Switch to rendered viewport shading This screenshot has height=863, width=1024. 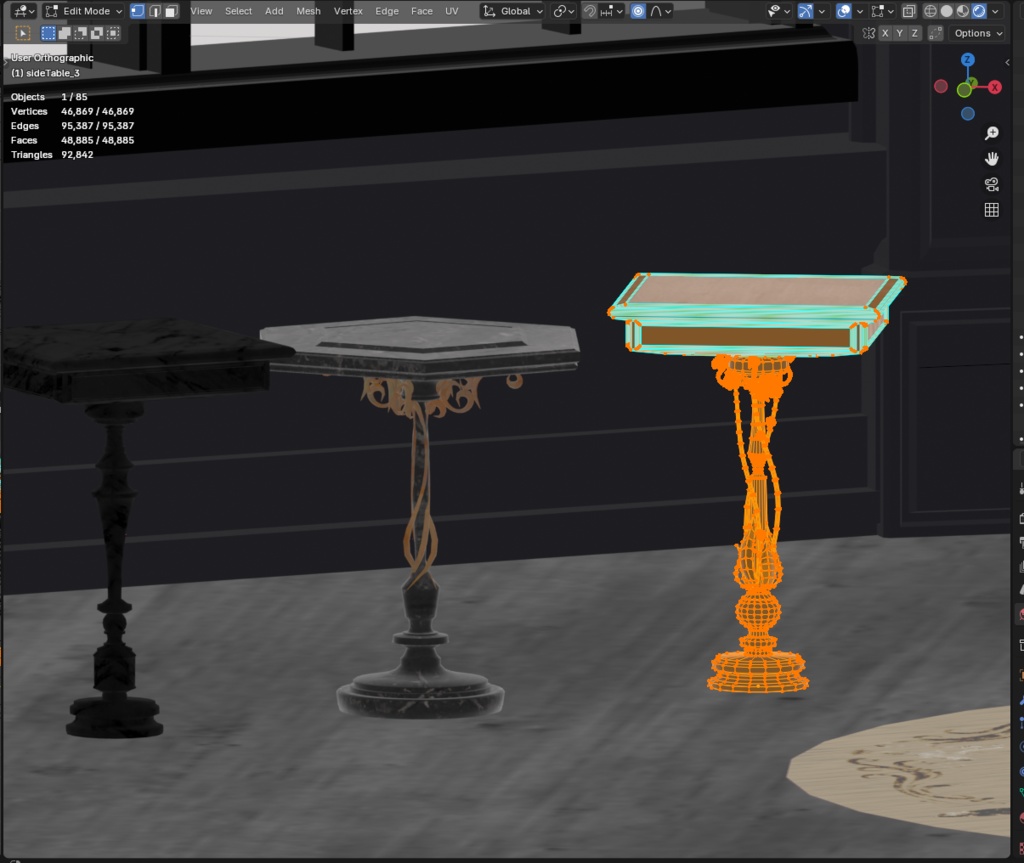[x=978, y=11]
